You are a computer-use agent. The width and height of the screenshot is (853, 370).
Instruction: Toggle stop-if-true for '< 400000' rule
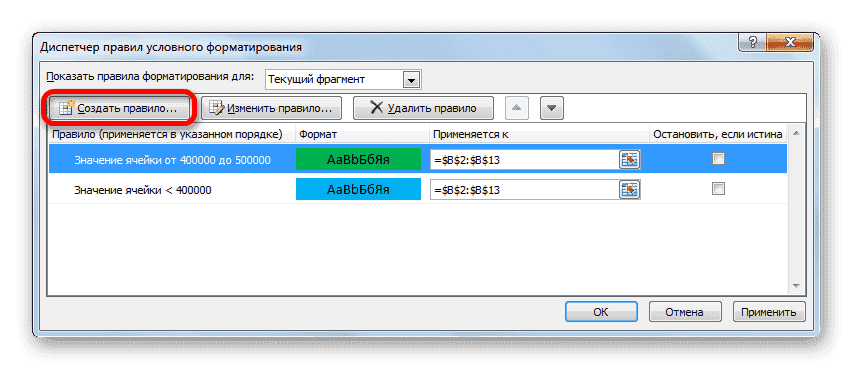coord(719,189)
